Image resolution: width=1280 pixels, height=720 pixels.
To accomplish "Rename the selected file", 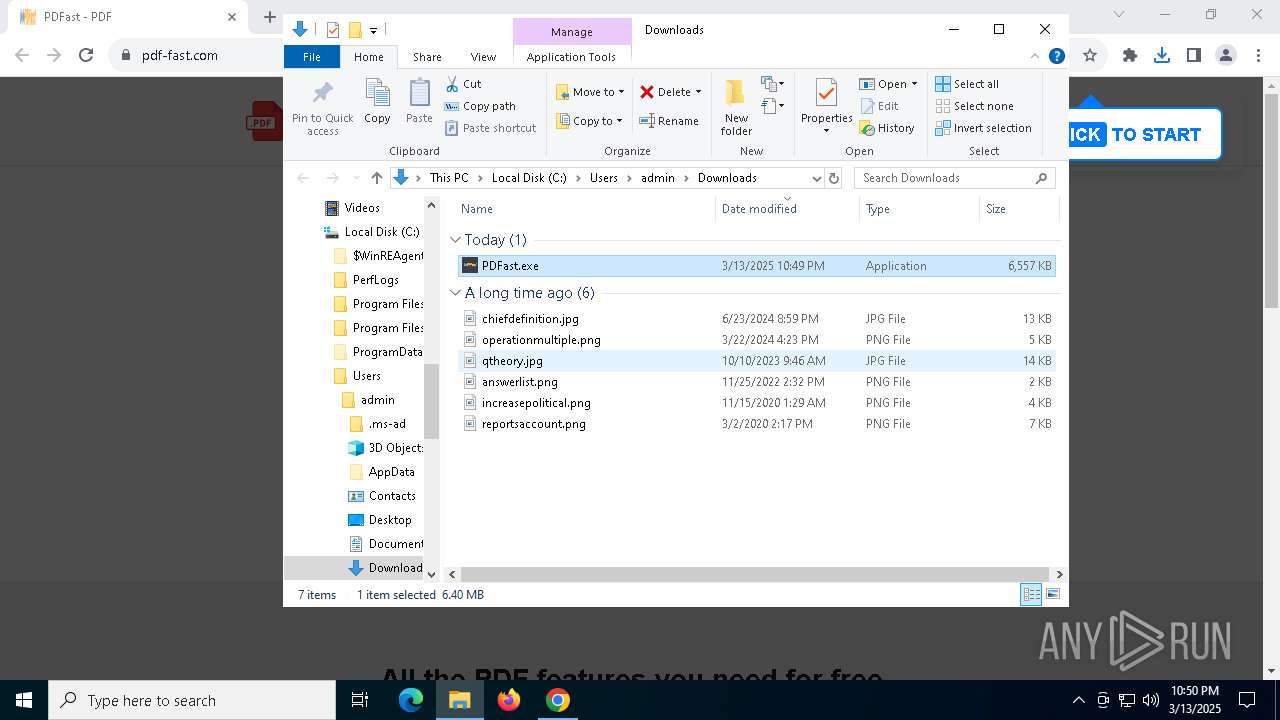I will (669, 121).
